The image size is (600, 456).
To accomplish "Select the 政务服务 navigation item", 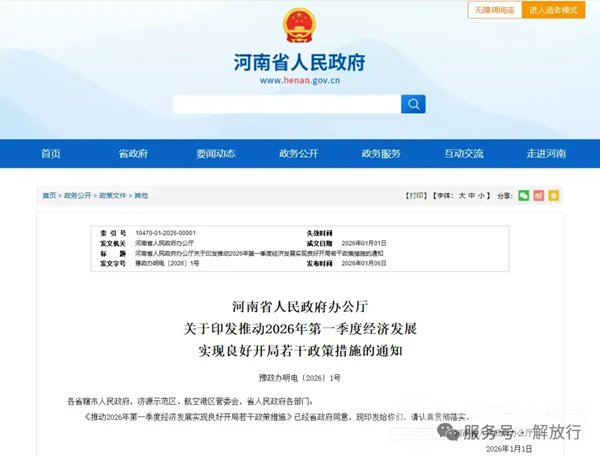I will (381, 154).
